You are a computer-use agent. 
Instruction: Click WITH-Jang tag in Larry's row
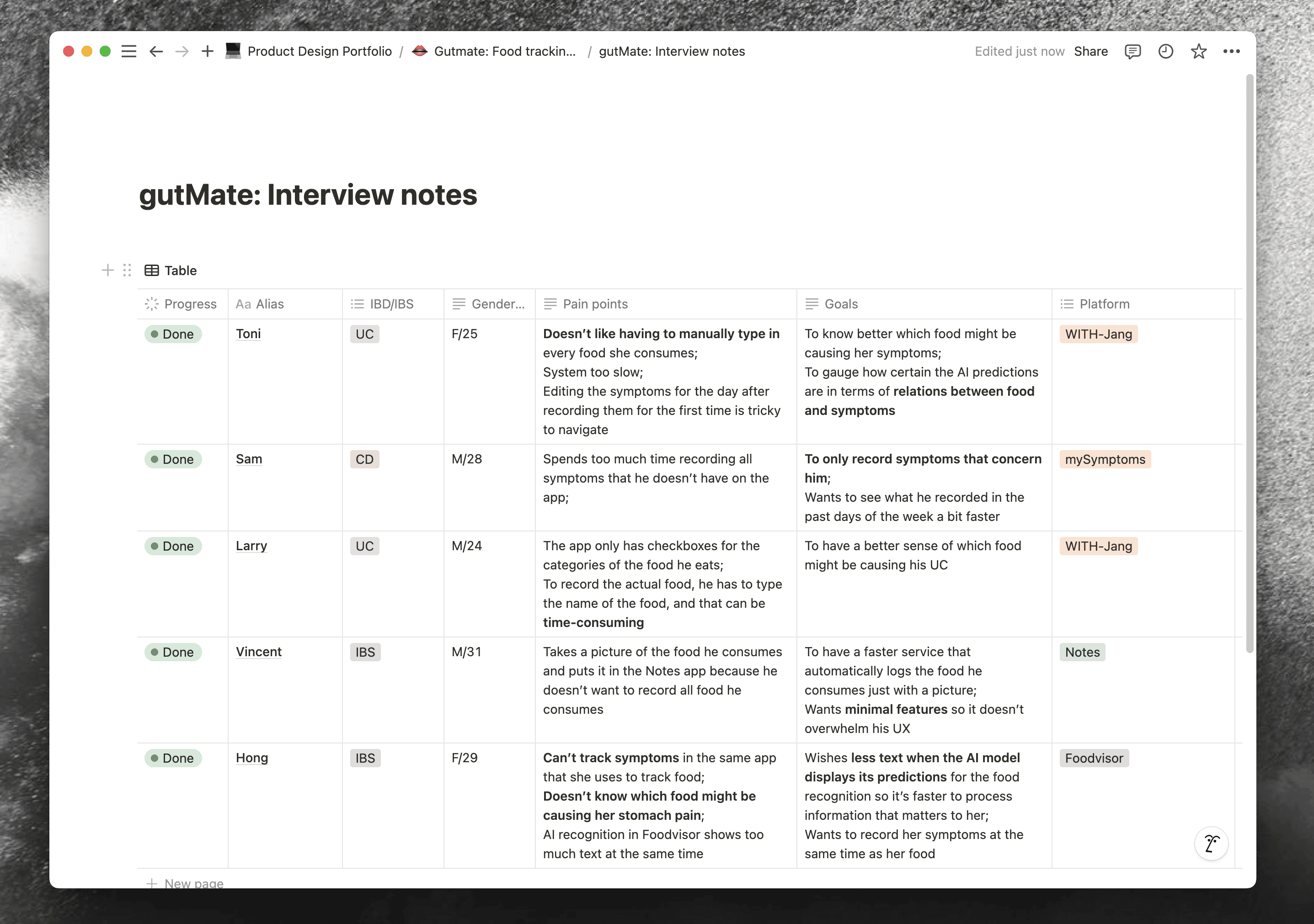point(1098,547)
